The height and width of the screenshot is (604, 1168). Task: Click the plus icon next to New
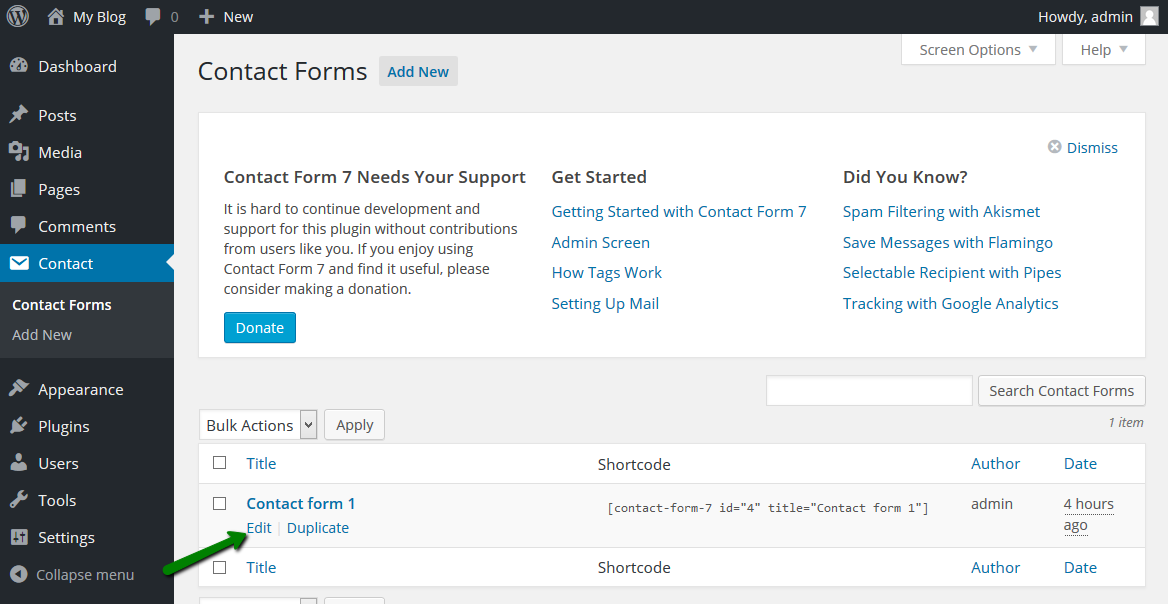206,16
